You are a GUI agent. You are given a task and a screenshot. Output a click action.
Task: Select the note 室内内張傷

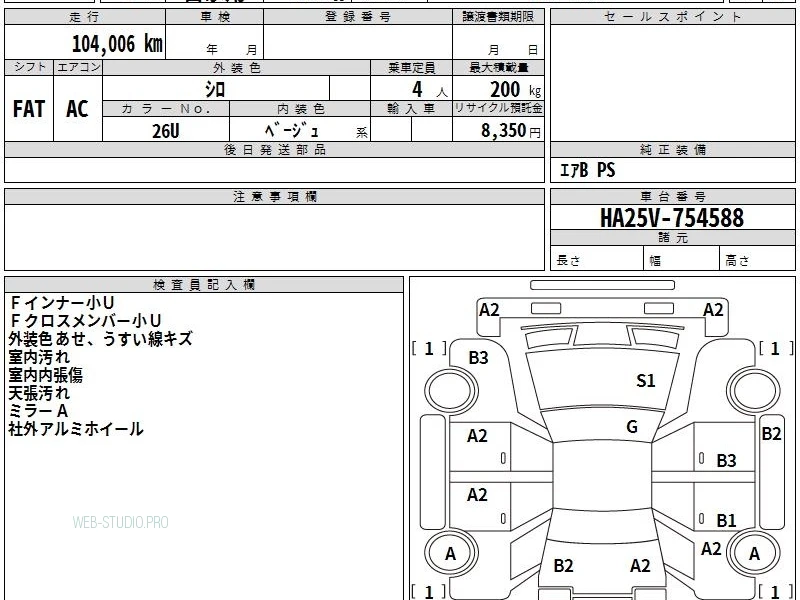point(45,375)
